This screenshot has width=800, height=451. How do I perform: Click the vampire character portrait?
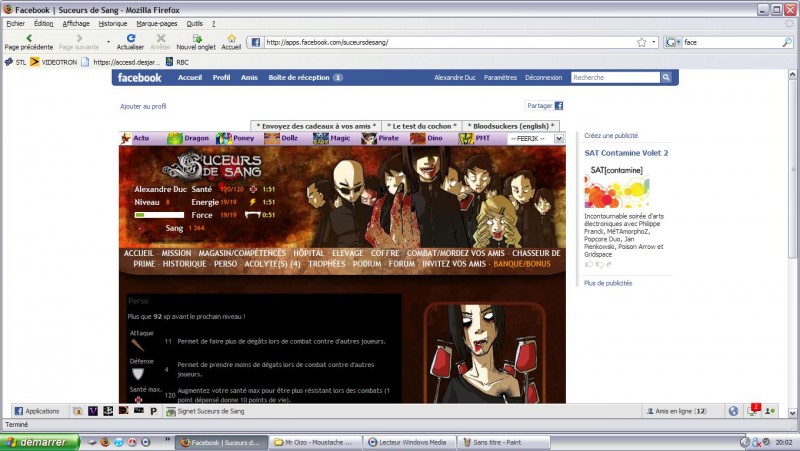485,353
